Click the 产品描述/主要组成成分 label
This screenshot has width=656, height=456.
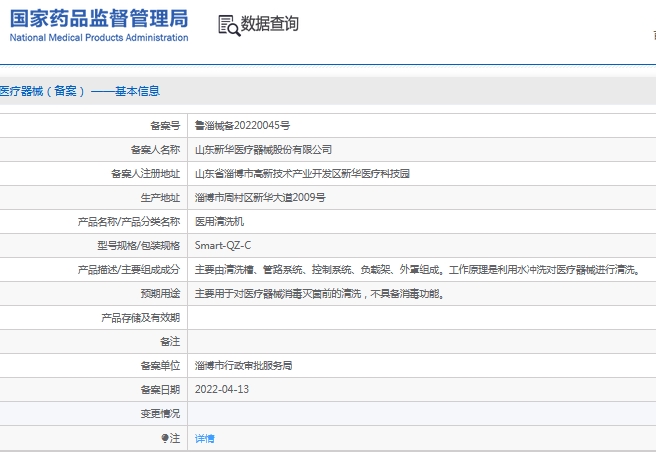(x=129, y=269)
